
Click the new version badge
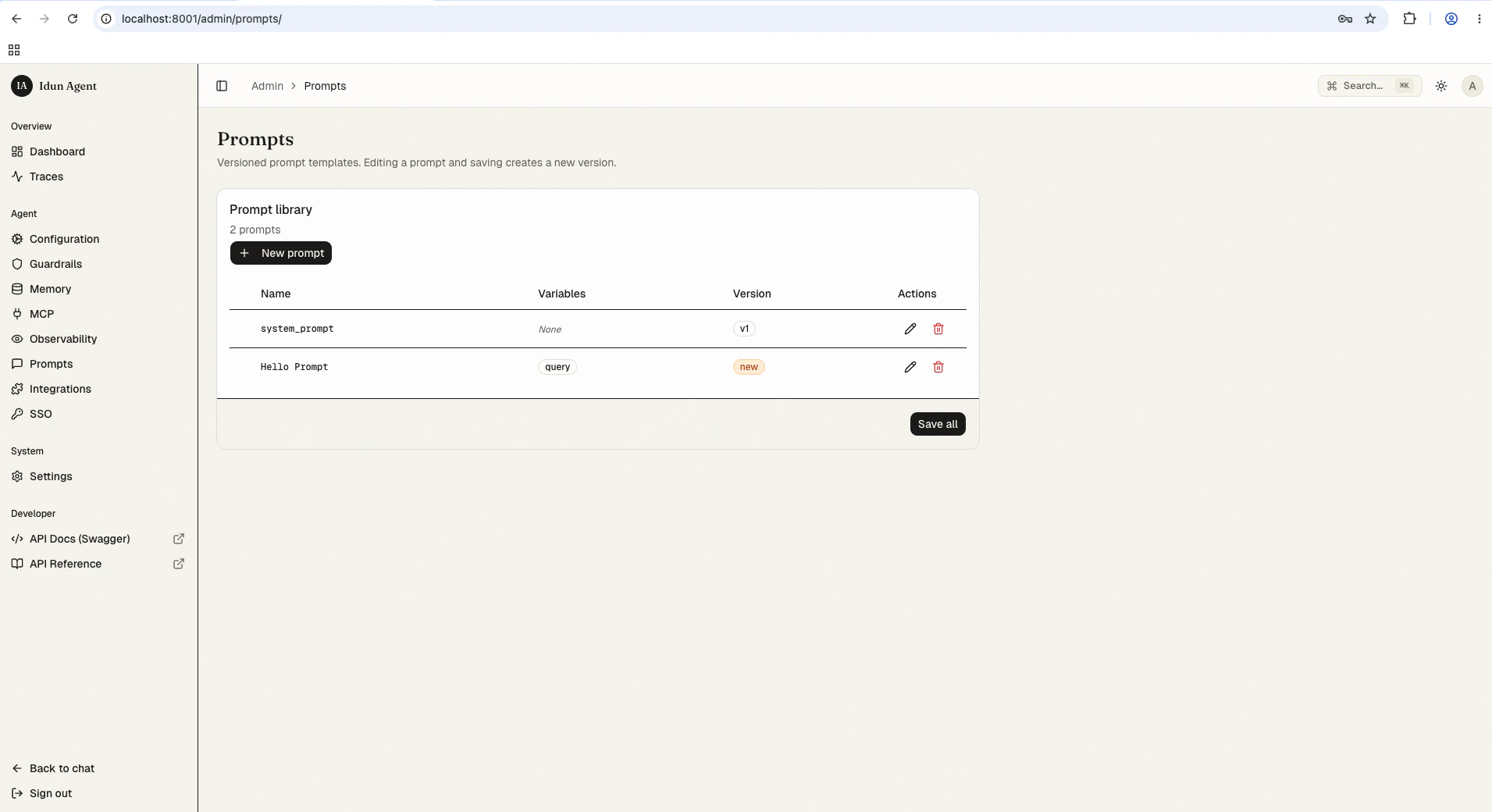point(749,367)
